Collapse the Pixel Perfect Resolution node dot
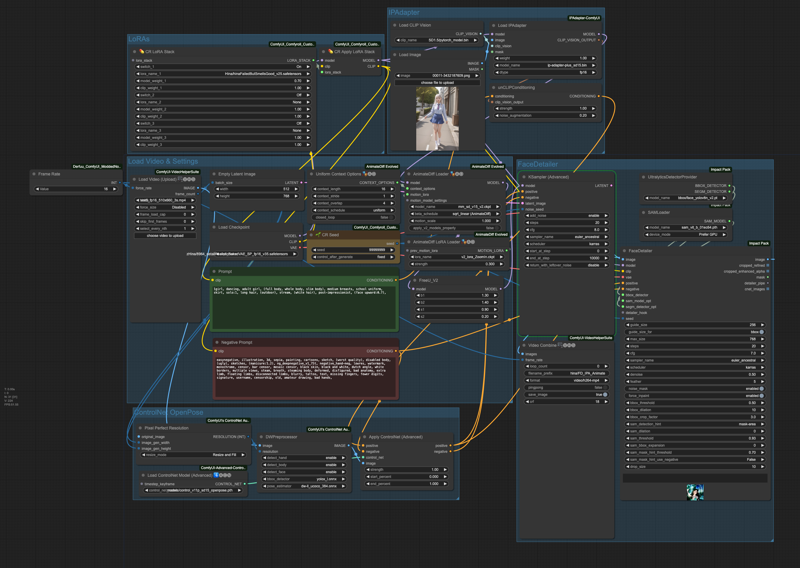 pos(140,428)
